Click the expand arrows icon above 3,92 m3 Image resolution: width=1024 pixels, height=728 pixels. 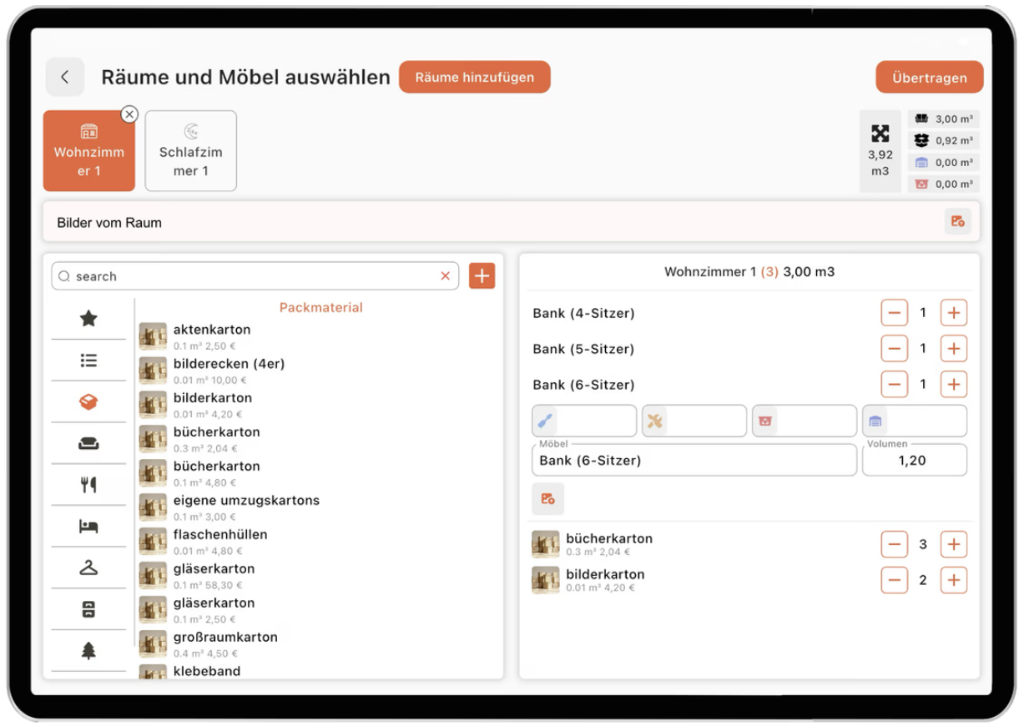pyautogui.click(x=880, y=132)
